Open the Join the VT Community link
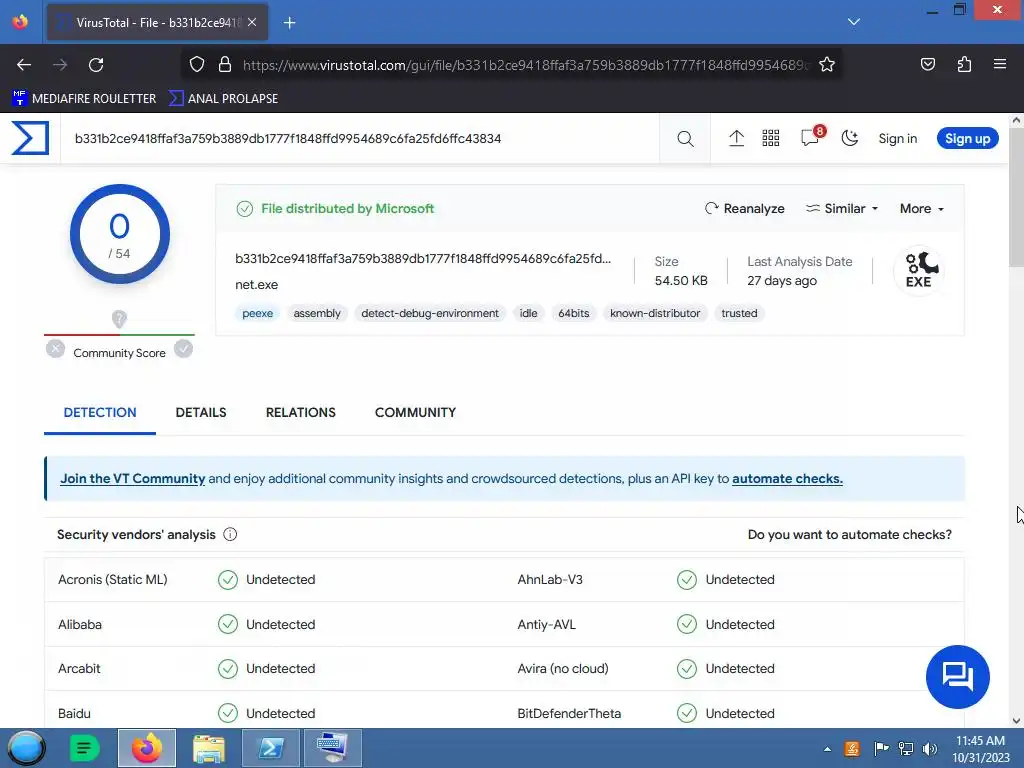Image resolution: width=1024 pixels, height=768 pixels. coord(133,479)
